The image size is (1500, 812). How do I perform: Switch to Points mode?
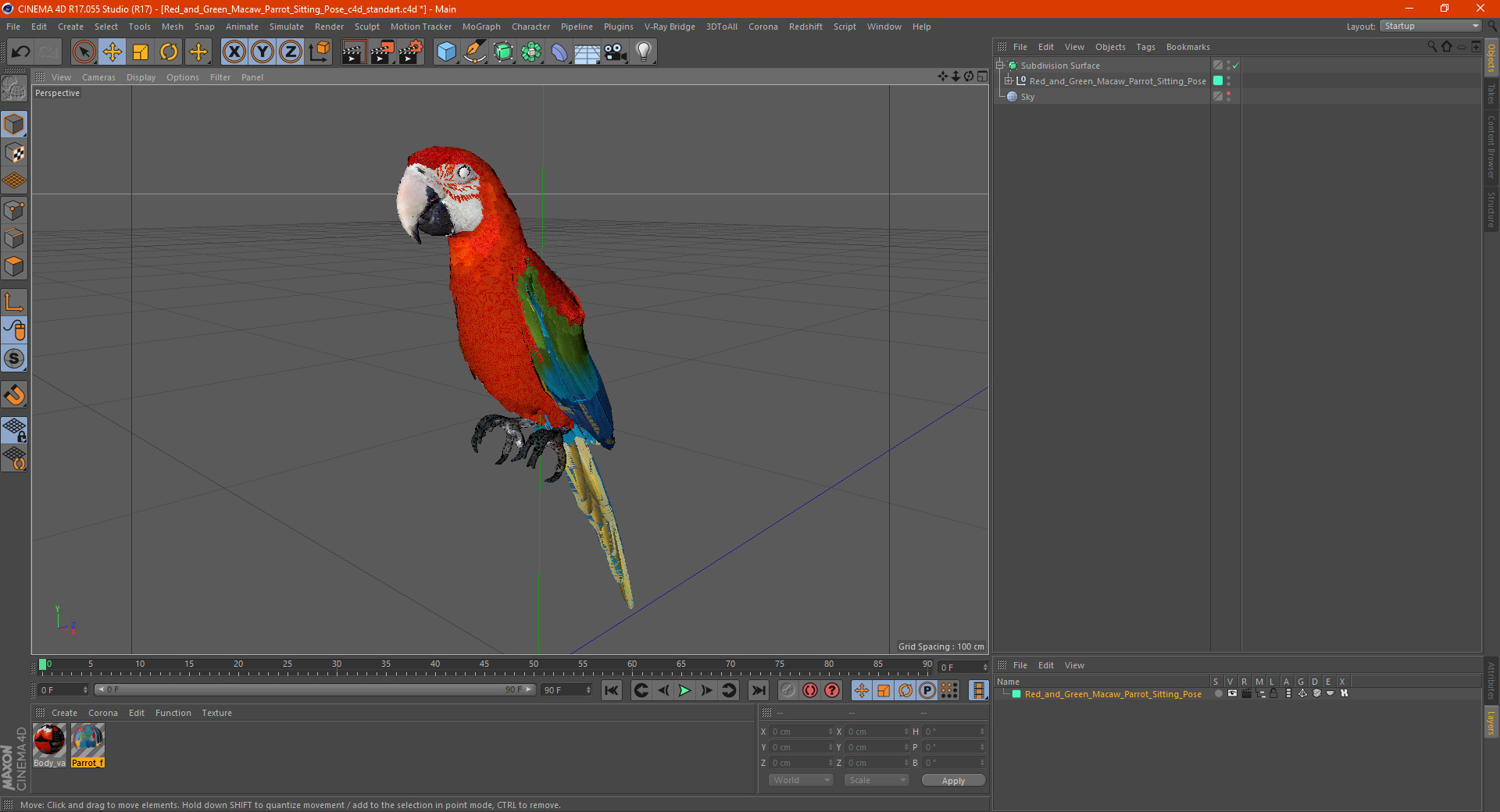(14, 210)
